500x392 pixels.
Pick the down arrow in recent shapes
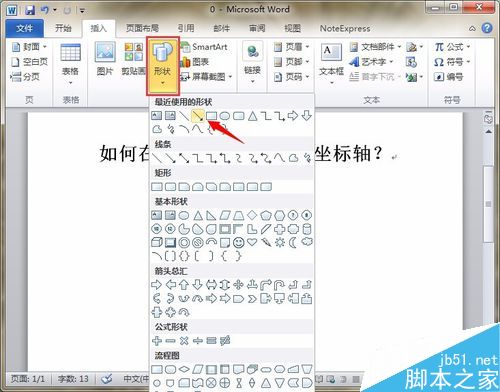(x=306, y=116)
